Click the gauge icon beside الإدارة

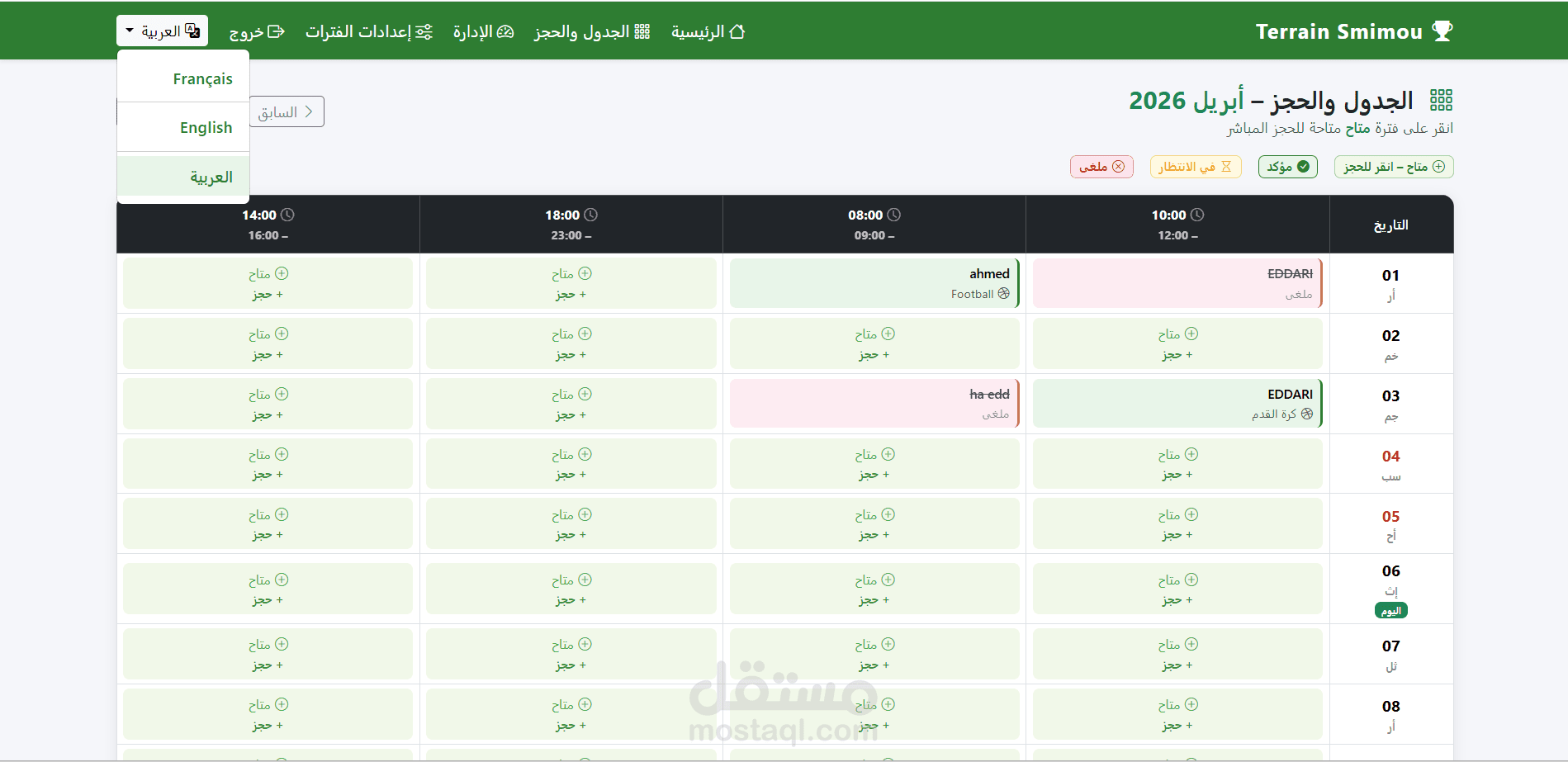[505, 31]
